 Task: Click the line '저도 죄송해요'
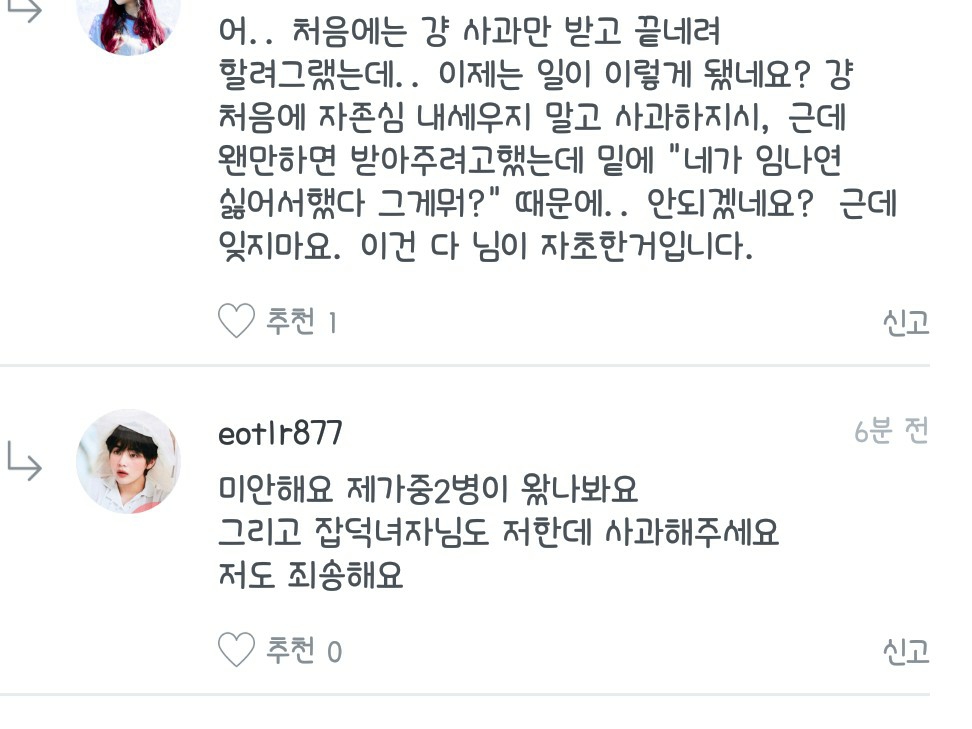click(311, 577)
